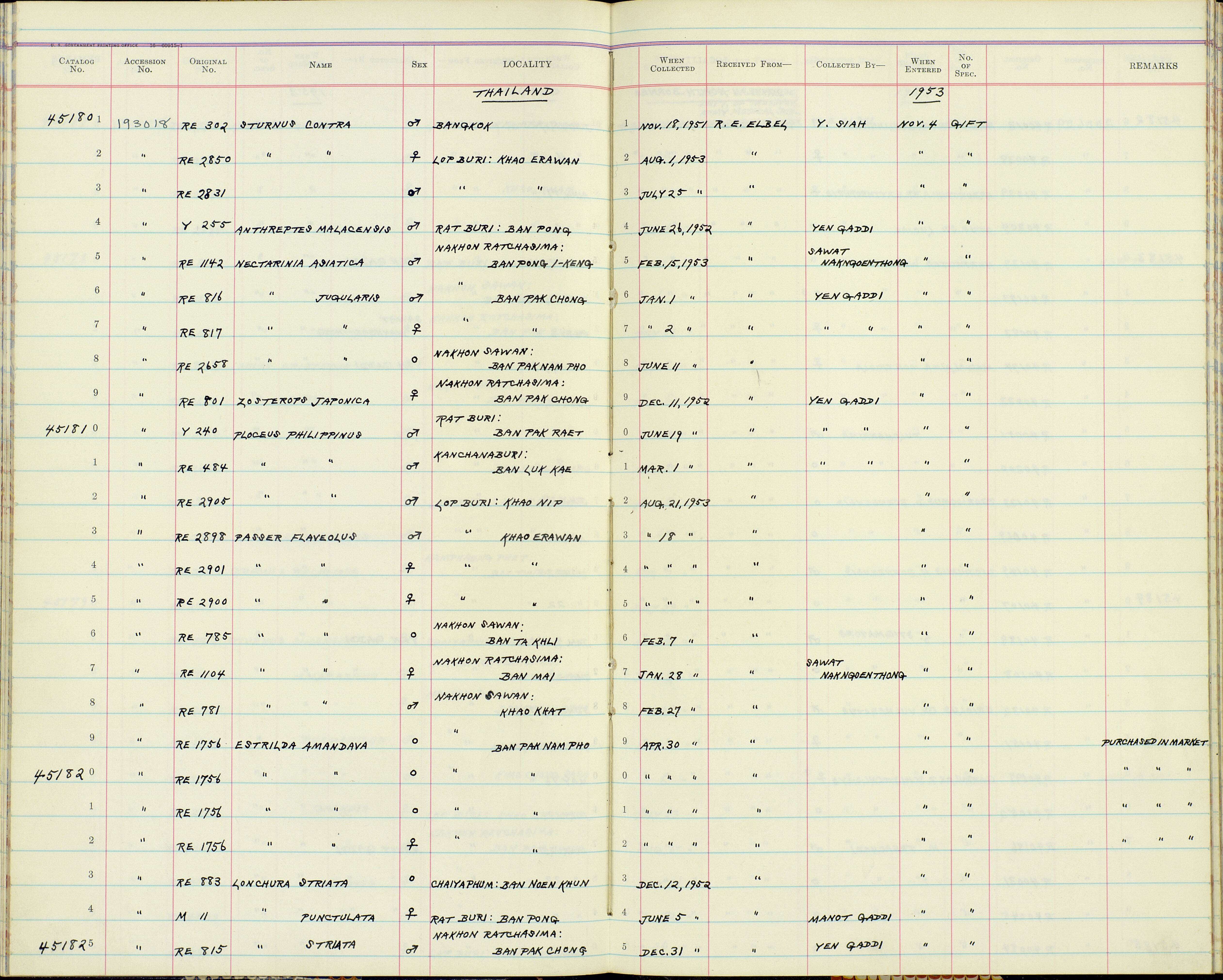
Task: Select 'NECTARINIA ASIATICA' name entry
Action: pos(299,264)
